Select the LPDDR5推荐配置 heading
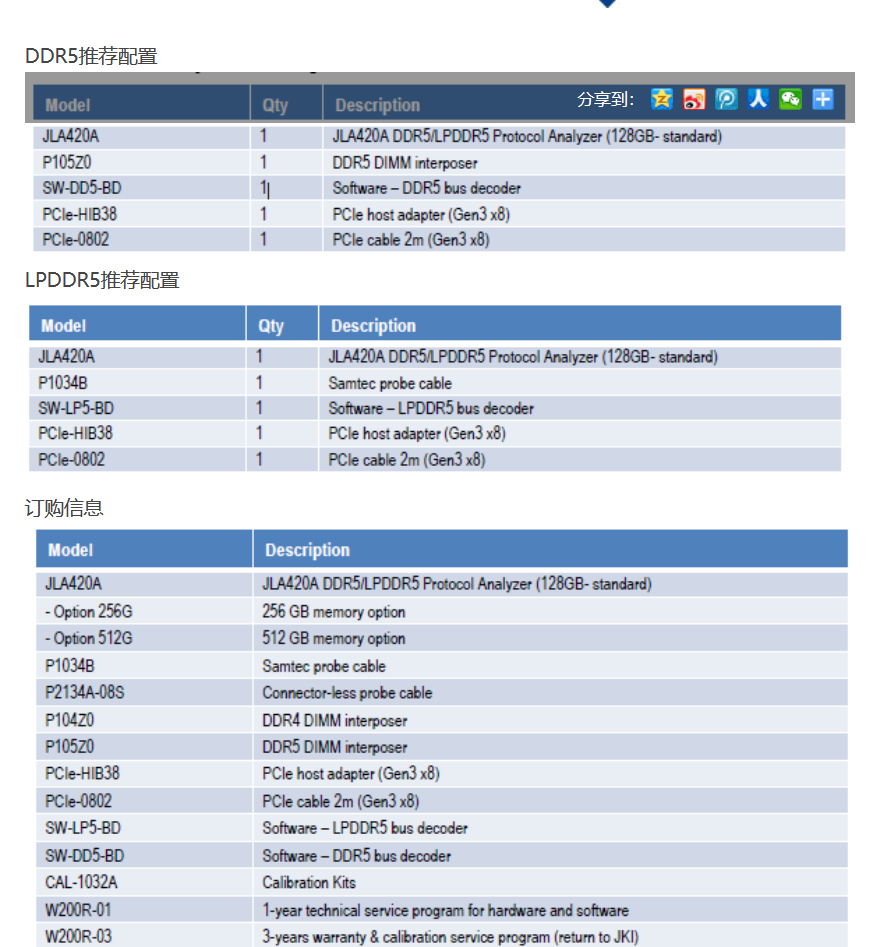 click(x=102, y=280)
